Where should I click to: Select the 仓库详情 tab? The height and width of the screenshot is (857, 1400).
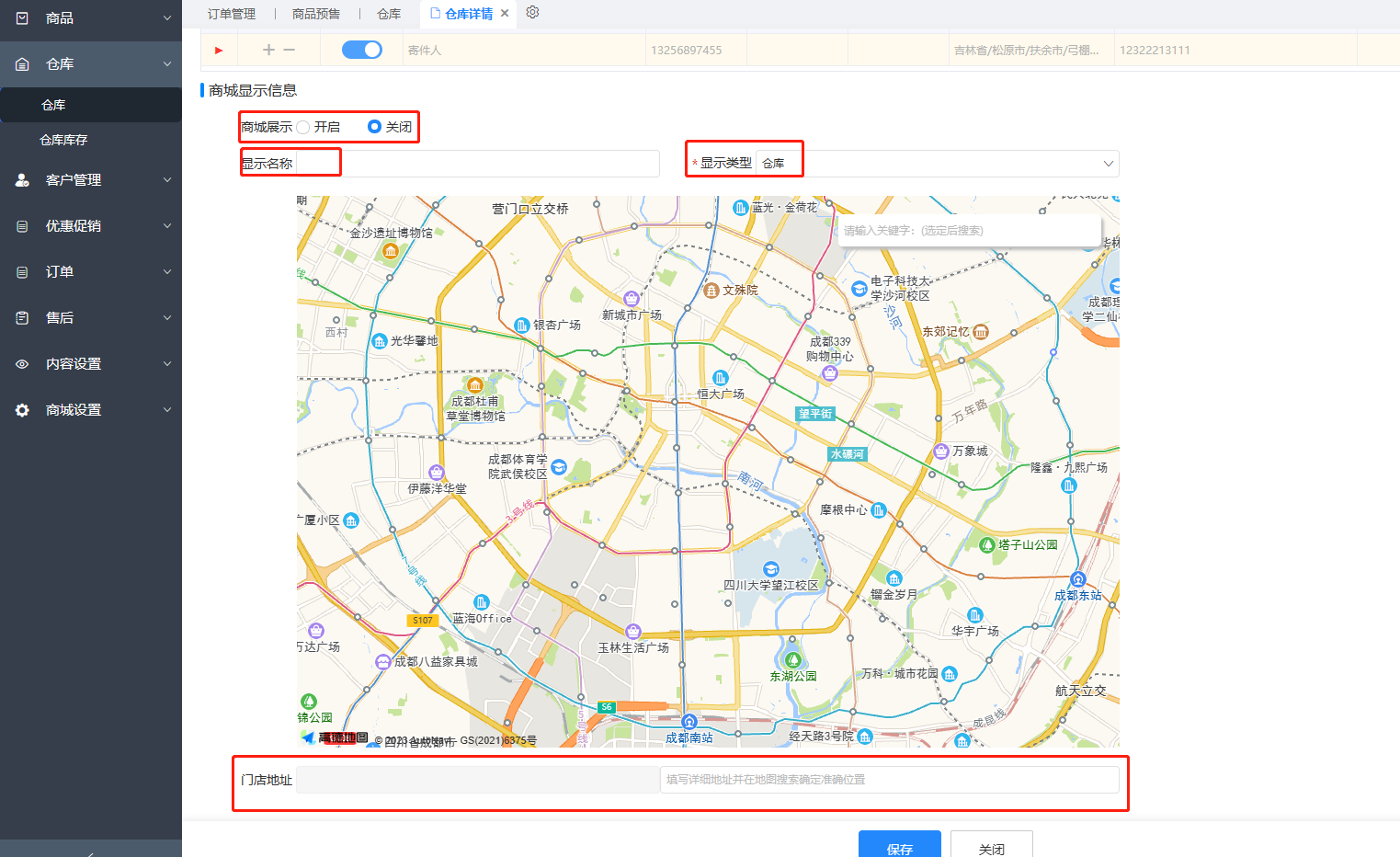pos(469,14)
